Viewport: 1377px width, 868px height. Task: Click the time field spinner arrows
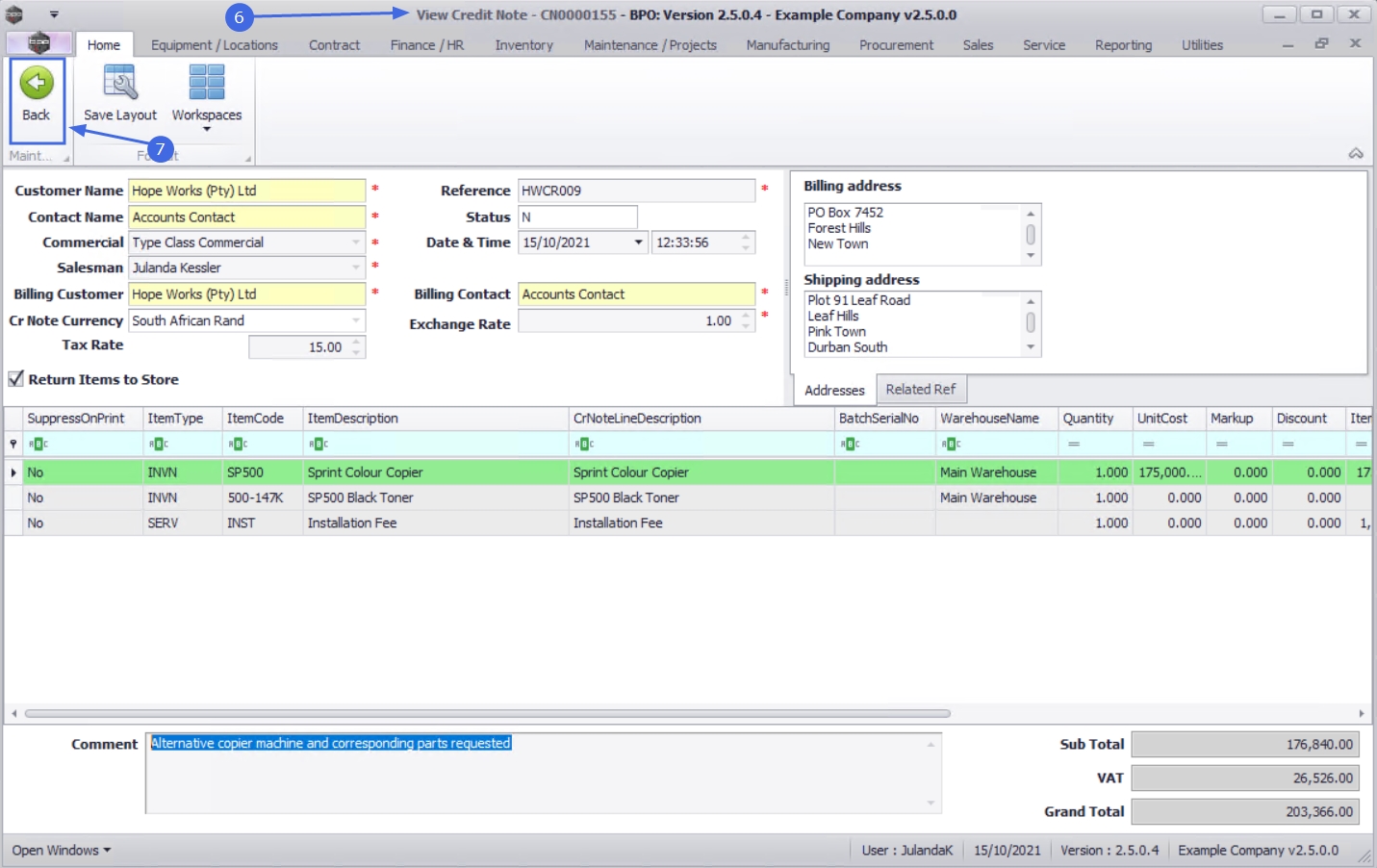point(747,243)
